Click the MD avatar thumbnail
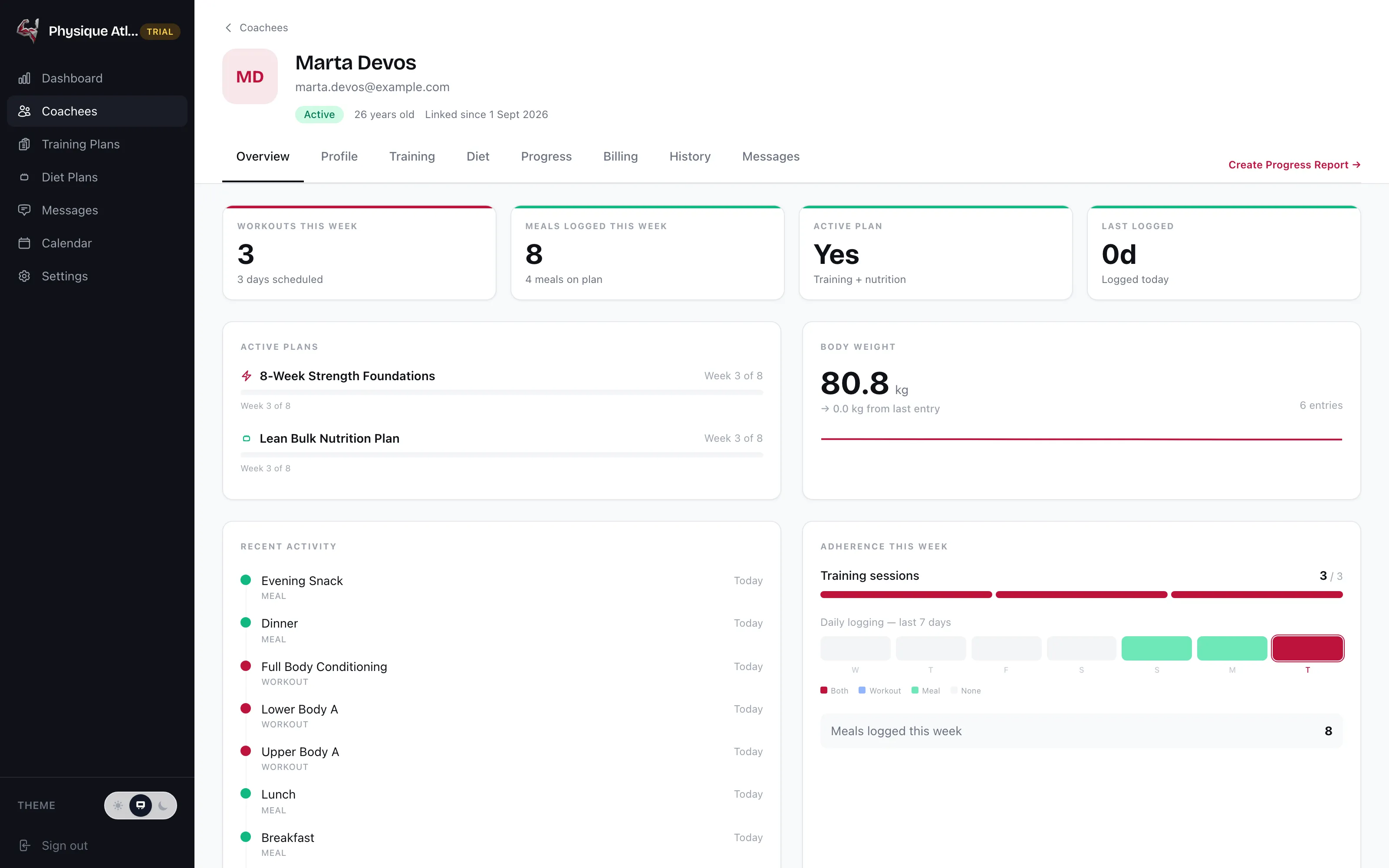The image size is (1389, 868). 250,76
